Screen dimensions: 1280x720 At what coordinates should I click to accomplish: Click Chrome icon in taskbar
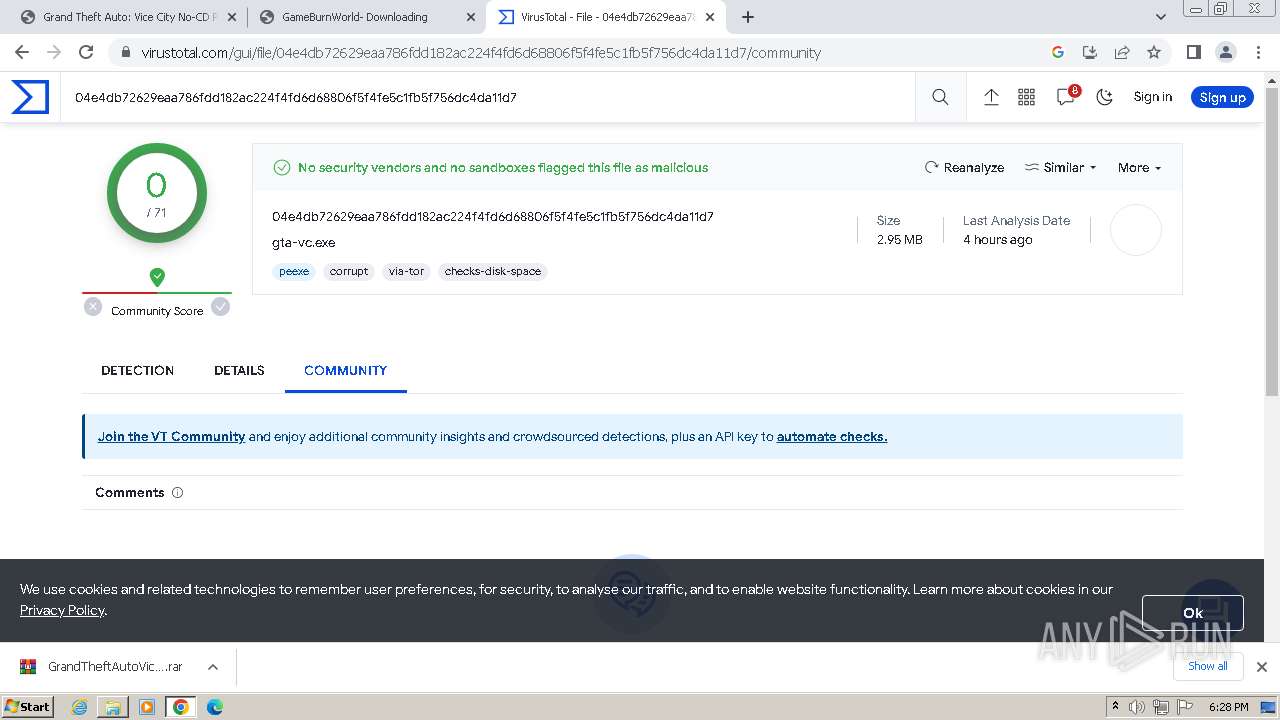[180, 706]
